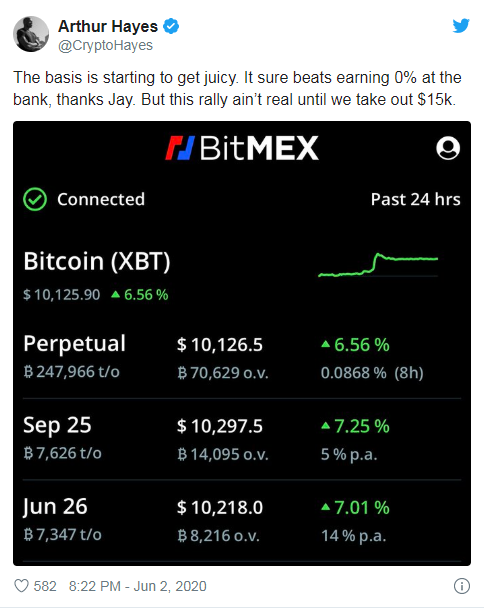Image resolution: width=484 pixels, height=608 pixels.
Task: Click the green Connected checkmark icon
Action: (35, 199)
